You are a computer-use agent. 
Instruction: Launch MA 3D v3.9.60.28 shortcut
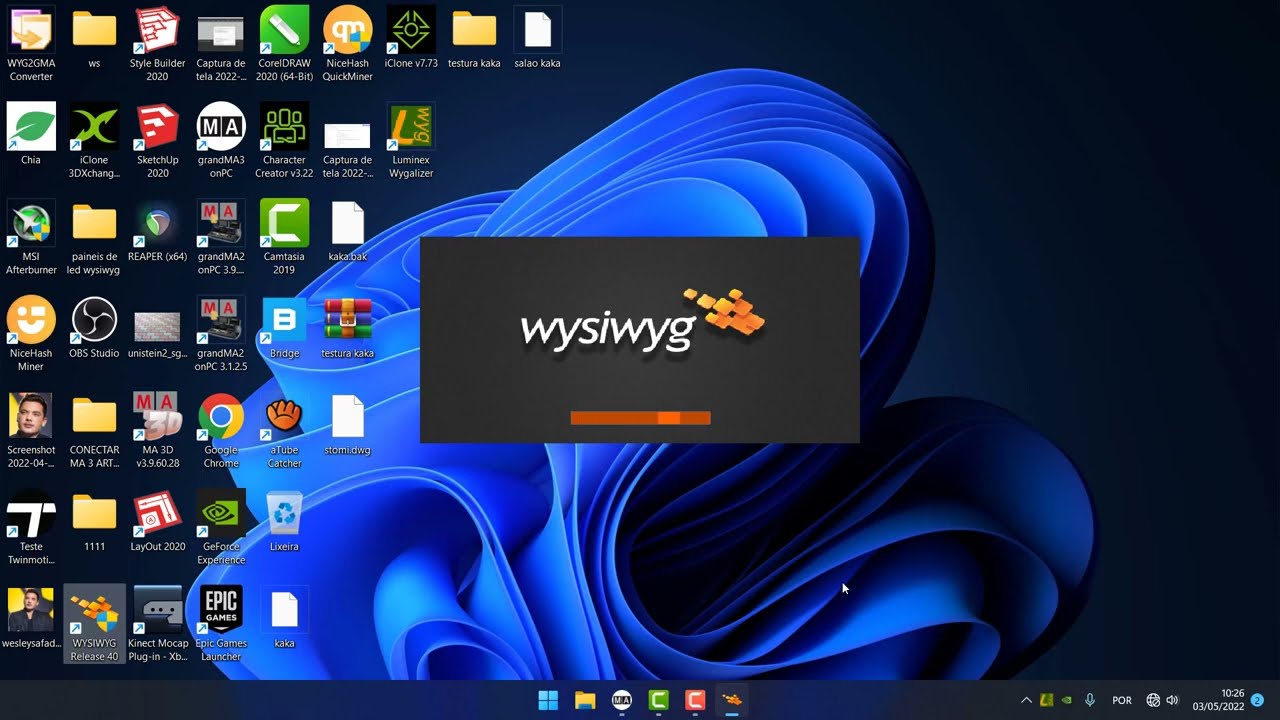point(157,431)
